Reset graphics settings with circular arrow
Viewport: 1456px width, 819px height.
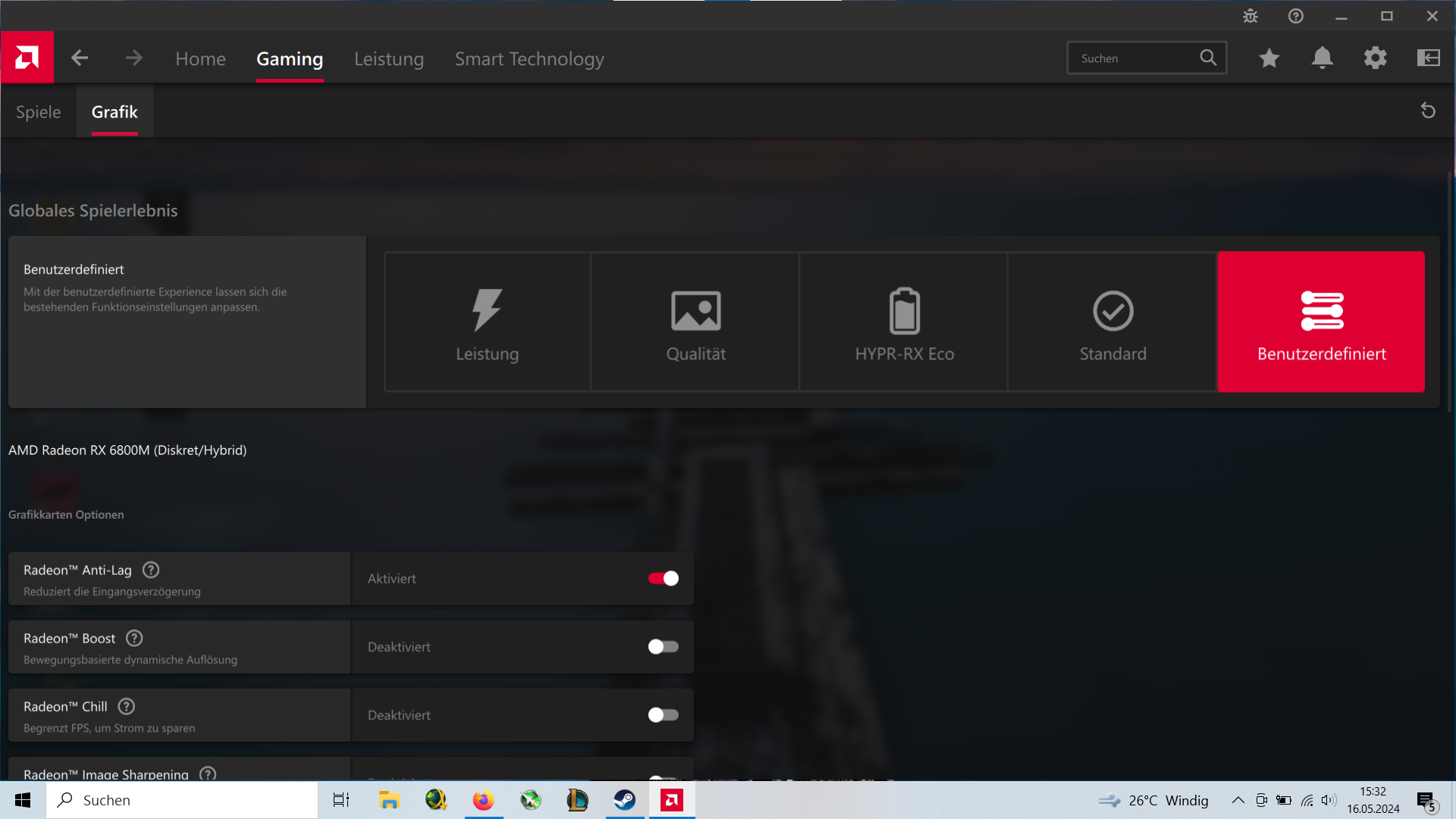click(x=1428, y=111)
